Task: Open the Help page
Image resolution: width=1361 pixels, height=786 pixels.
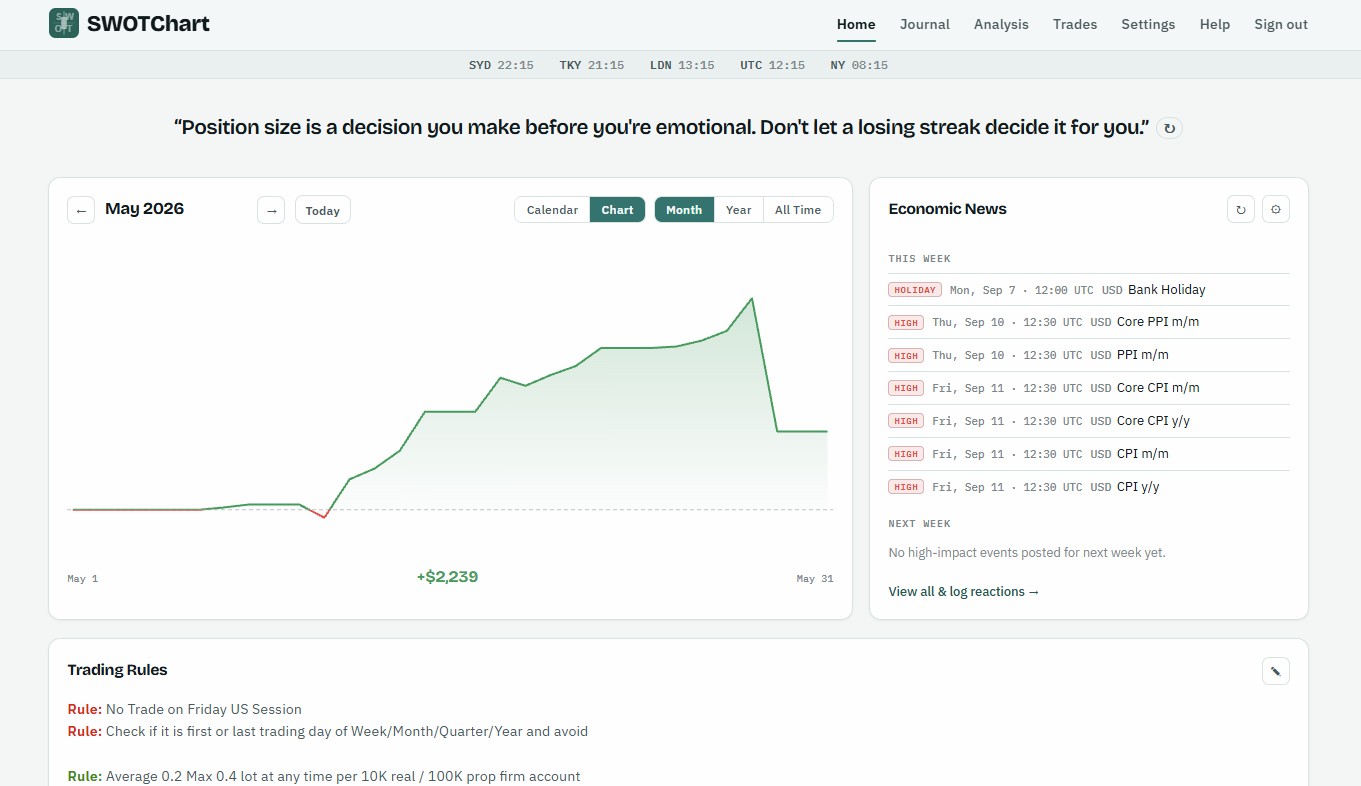Action: pos(1215,24)
